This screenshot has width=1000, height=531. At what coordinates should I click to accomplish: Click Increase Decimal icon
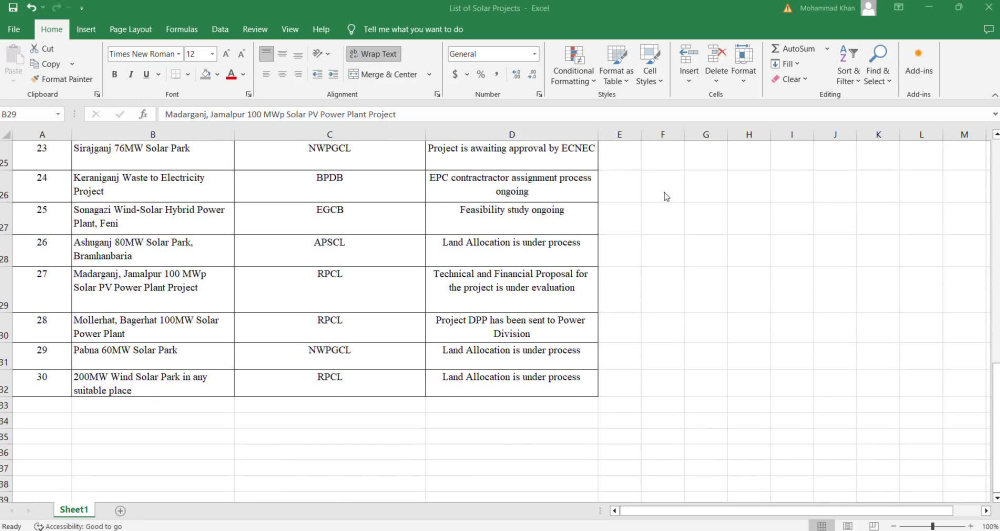[x=516, y=75]
